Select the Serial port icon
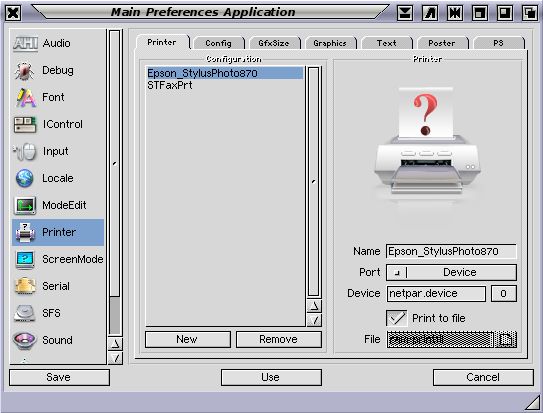Viewport: 543px width, 413px height. 25,286
